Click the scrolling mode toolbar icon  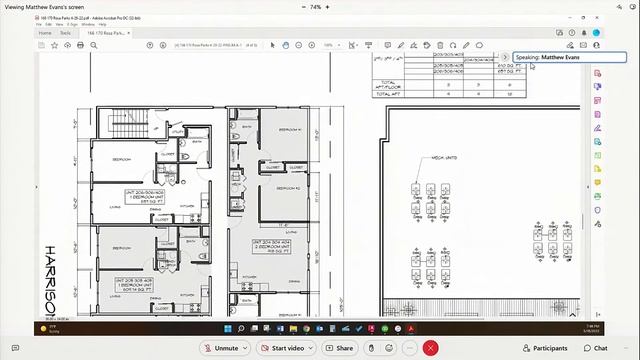pyautogui.click(x=369, y=45)
